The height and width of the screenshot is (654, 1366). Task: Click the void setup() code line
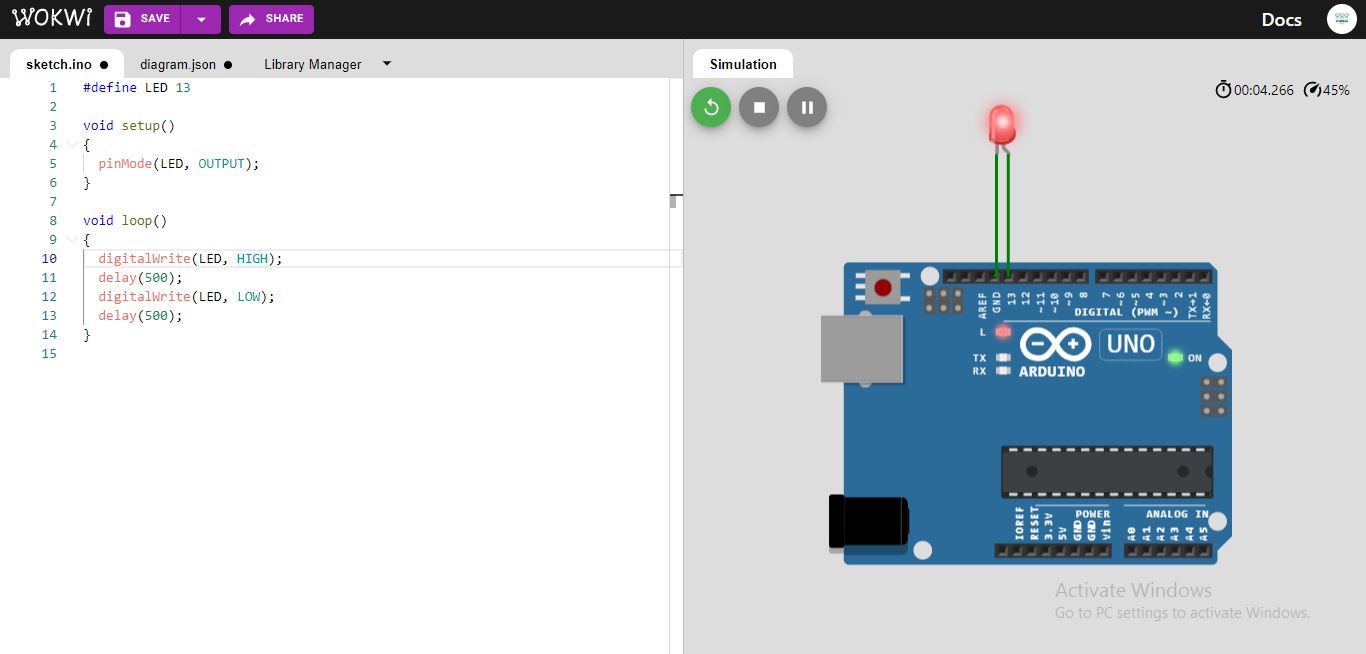[129, 126]
